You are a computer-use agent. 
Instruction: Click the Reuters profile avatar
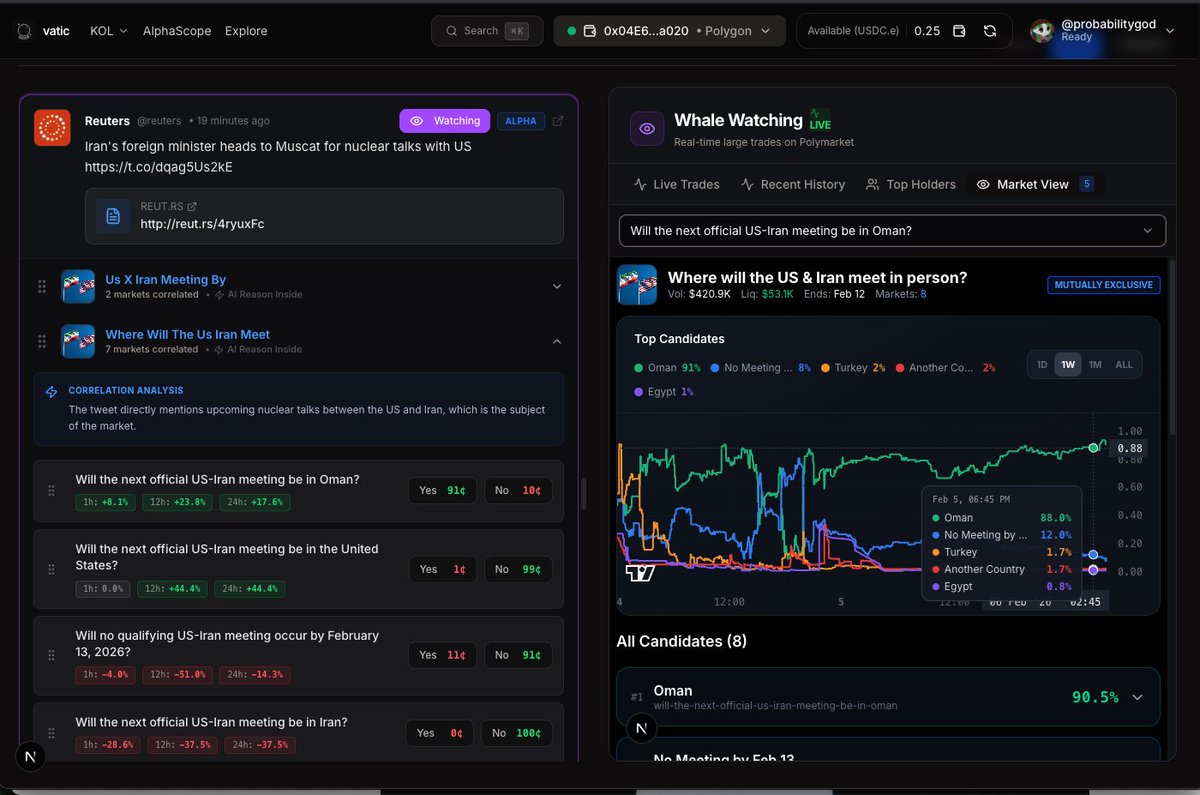point(52,128)
